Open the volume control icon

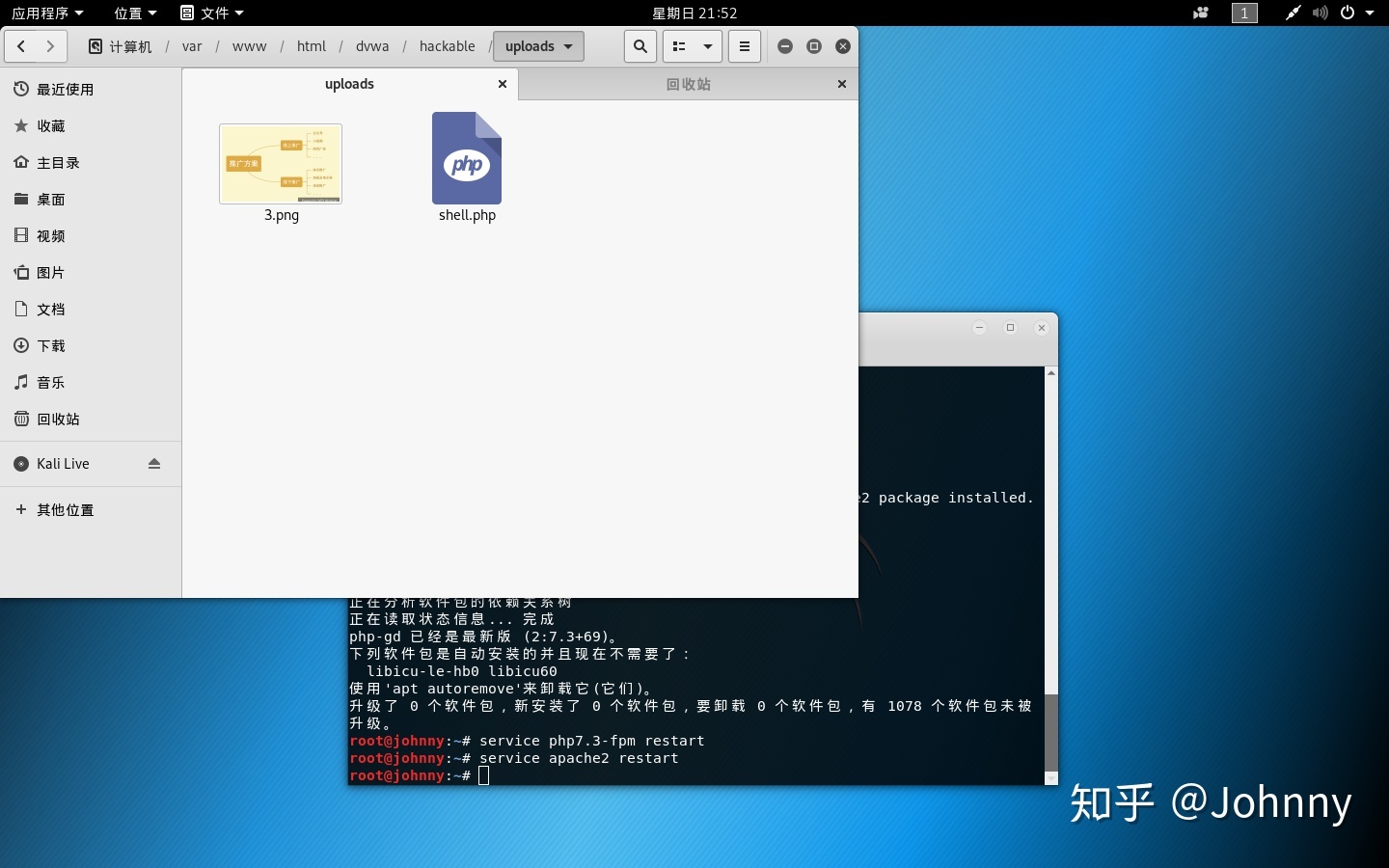(1321, 13)
